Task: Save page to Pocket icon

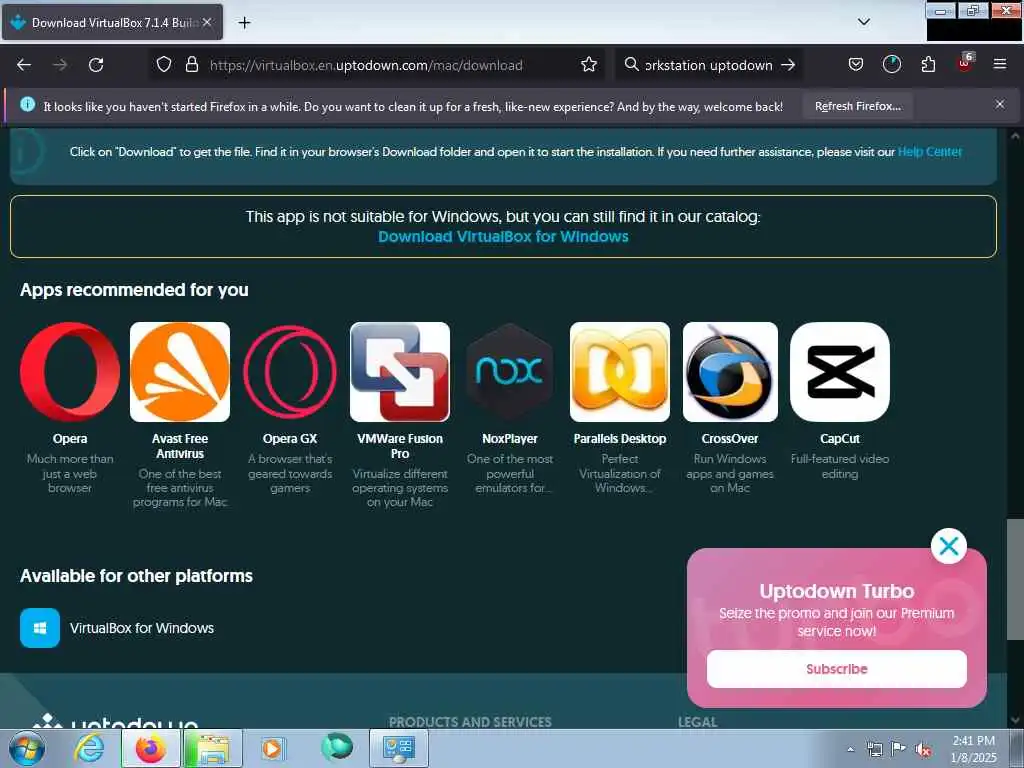Action: (x=856, y=64)
